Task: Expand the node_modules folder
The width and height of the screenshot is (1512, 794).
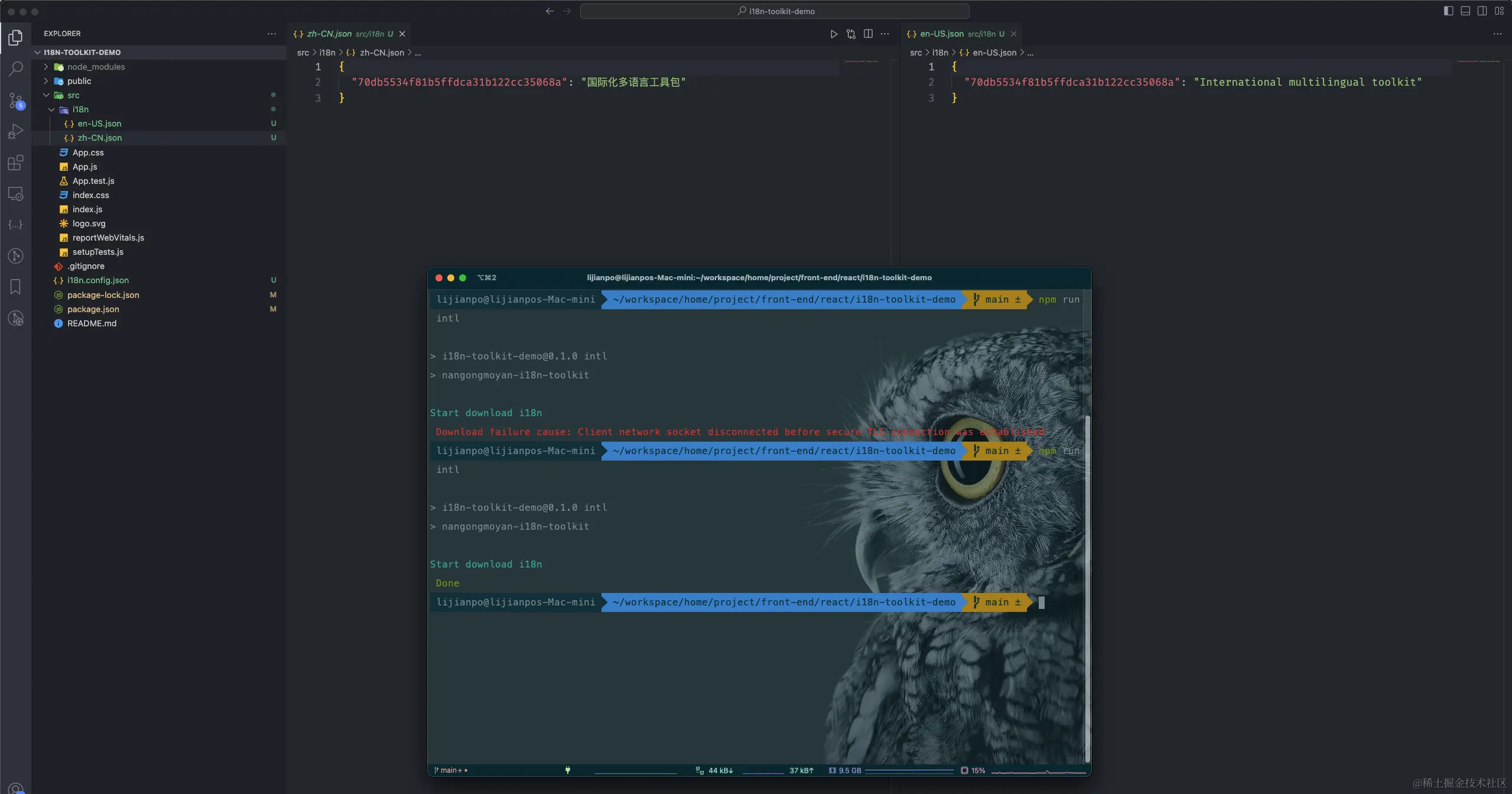Action: [96, 67]
